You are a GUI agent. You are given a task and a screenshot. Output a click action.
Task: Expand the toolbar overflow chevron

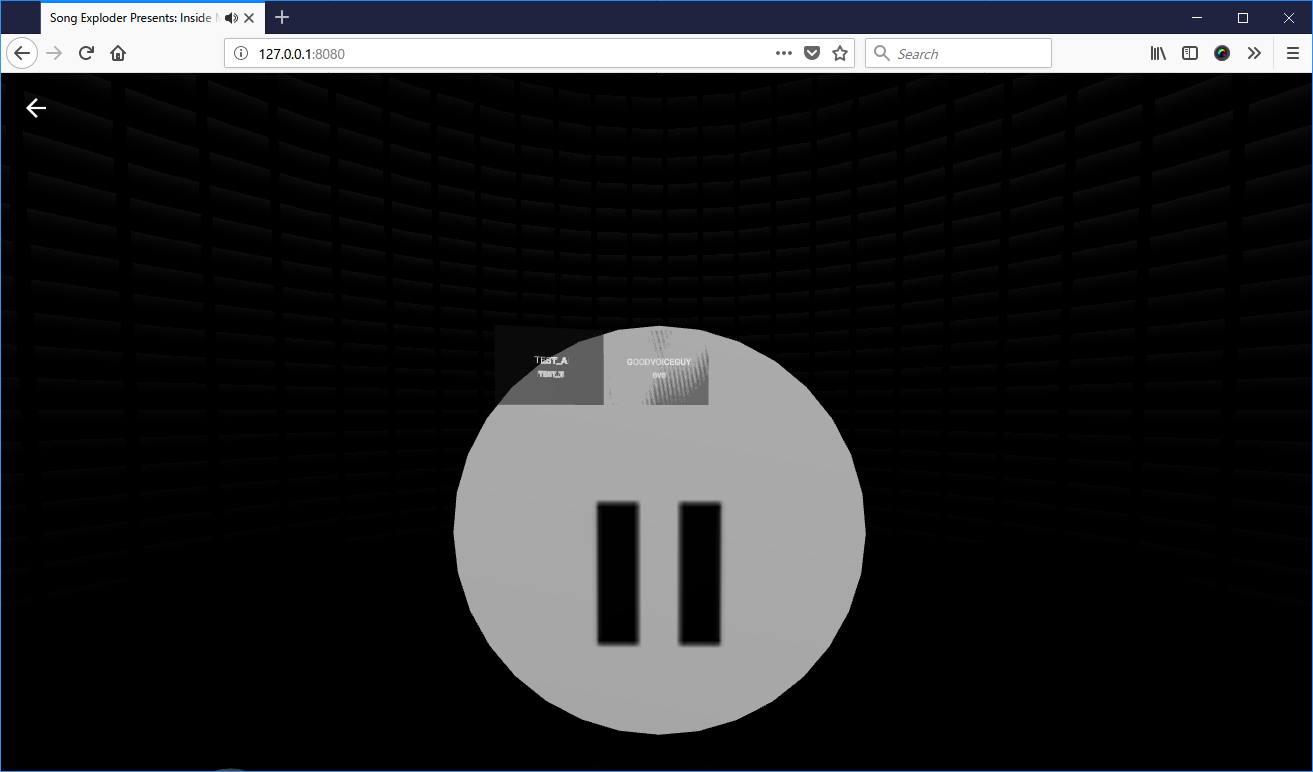[x=1254, y=54]
